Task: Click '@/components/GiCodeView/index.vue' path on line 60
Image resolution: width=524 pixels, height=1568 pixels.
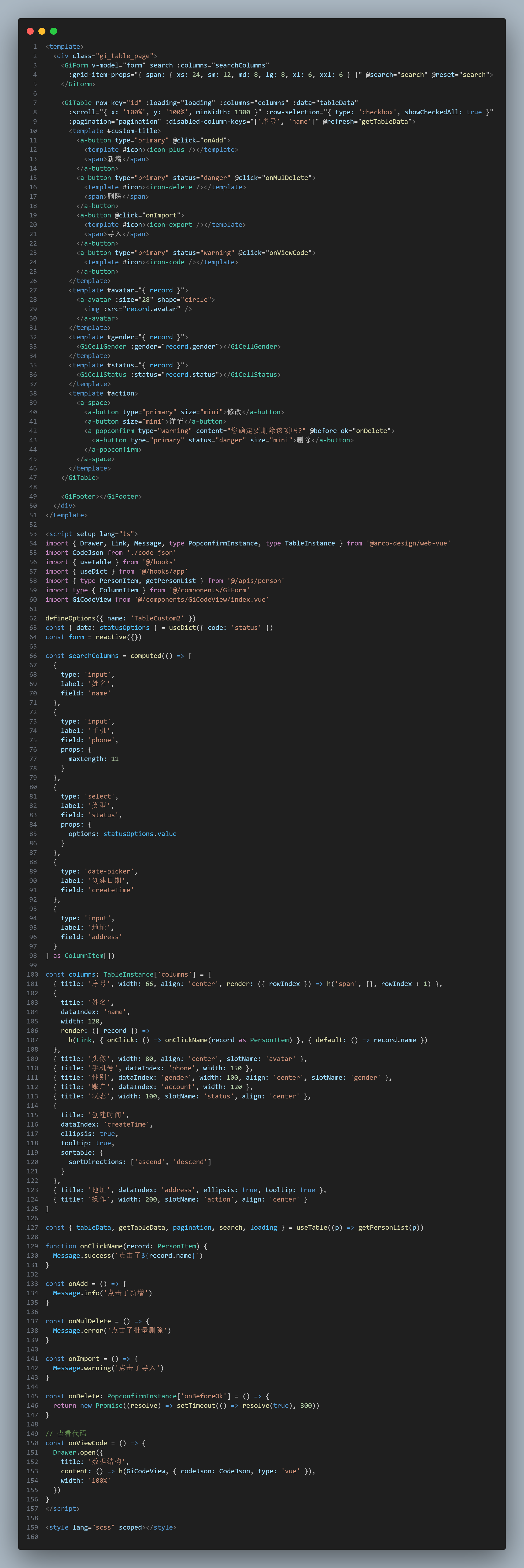Action: point(201,600)
